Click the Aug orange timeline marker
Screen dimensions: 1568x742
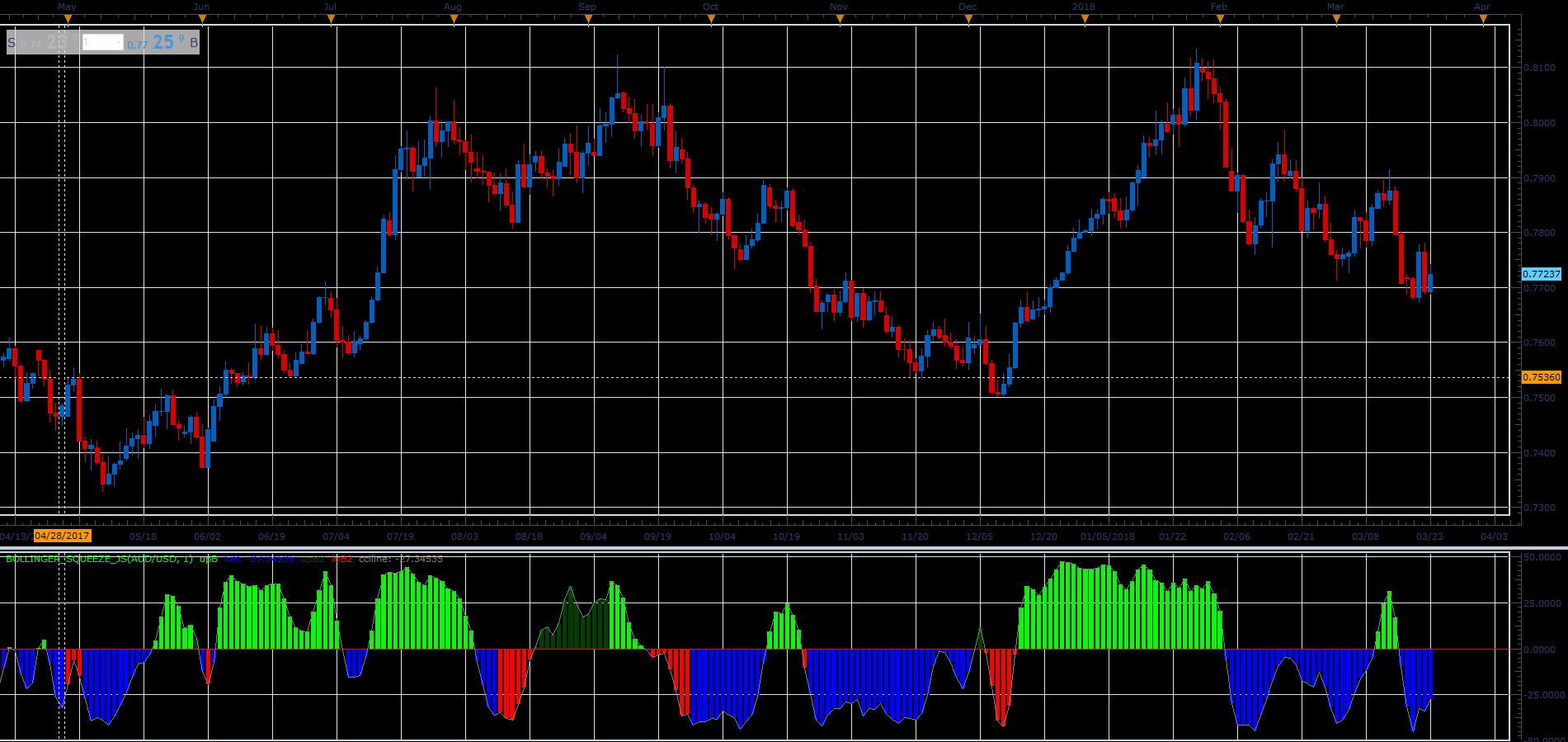[x=454, y=18]
